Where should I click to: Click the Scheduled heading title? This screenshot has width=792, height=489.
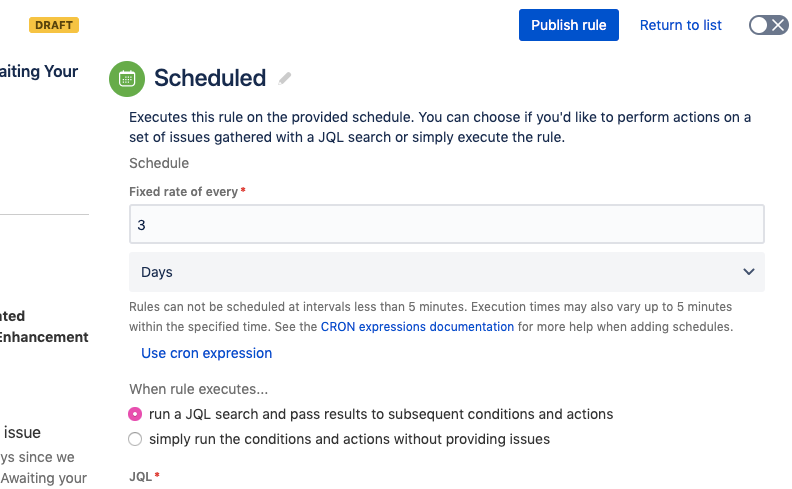point(210,78)
